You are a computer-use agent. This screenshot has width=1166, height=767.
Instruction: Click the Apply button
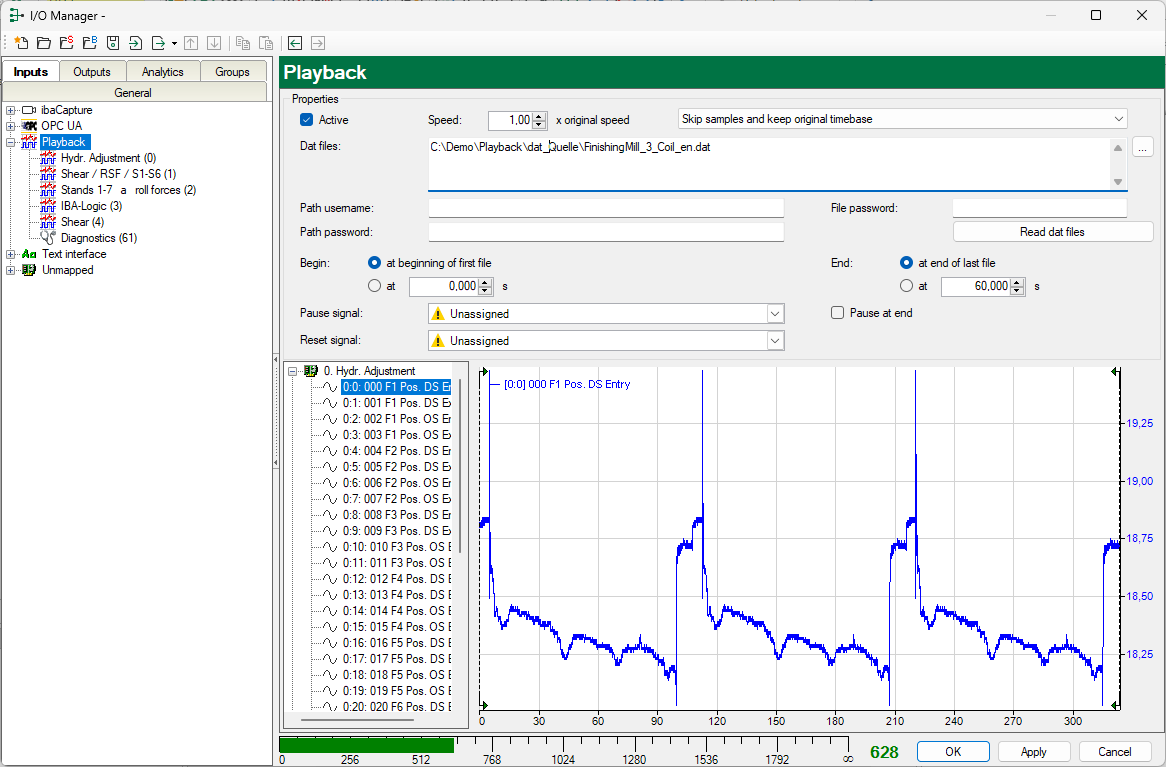[1034, 751]
